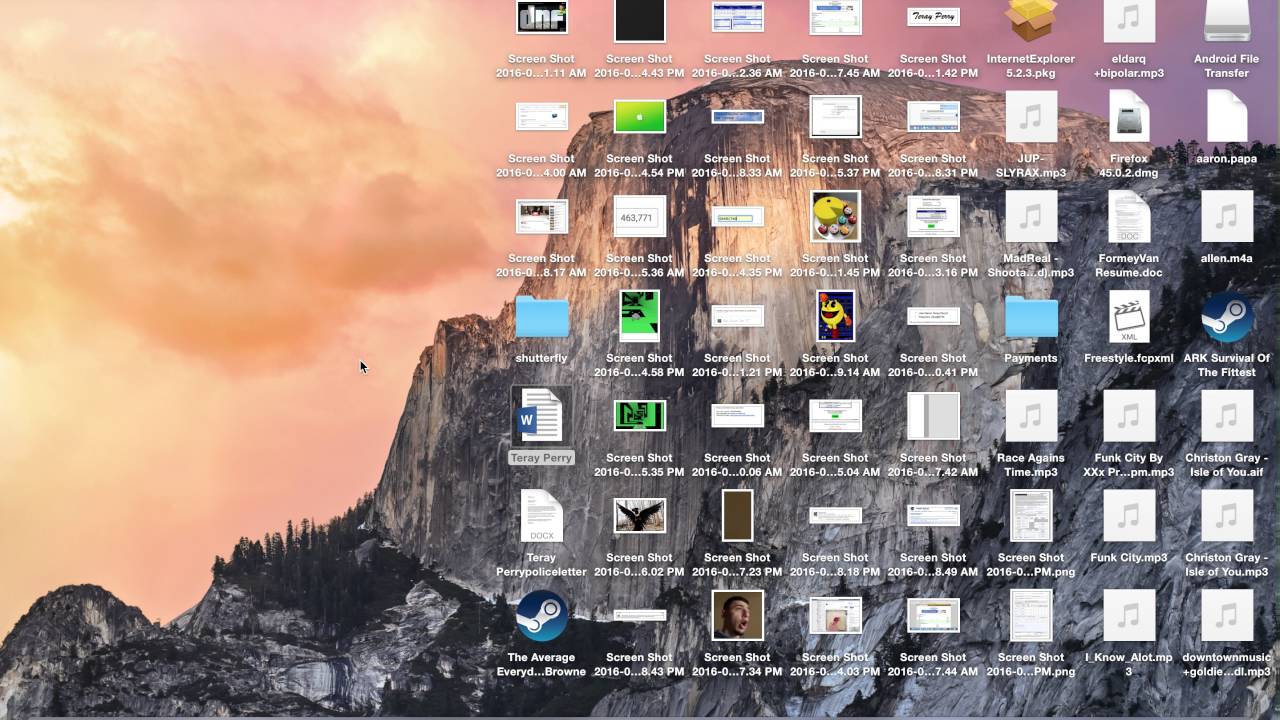1280x720 pixels.
Task: Select the shutterfly folder
Action: (x=541, y=317)
